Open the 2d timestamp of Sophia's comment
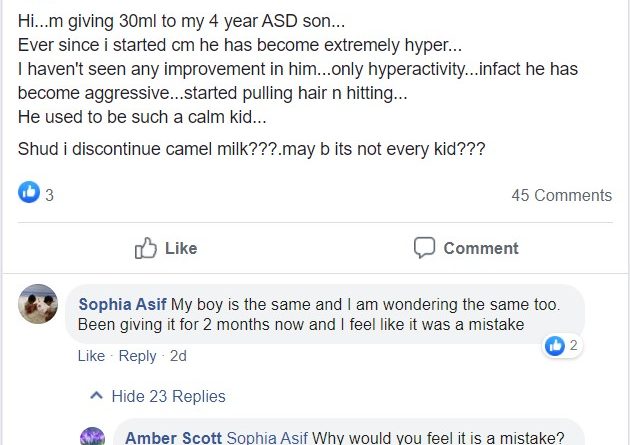This screenshot has width=630, height=445. click(x=178, y=356)
